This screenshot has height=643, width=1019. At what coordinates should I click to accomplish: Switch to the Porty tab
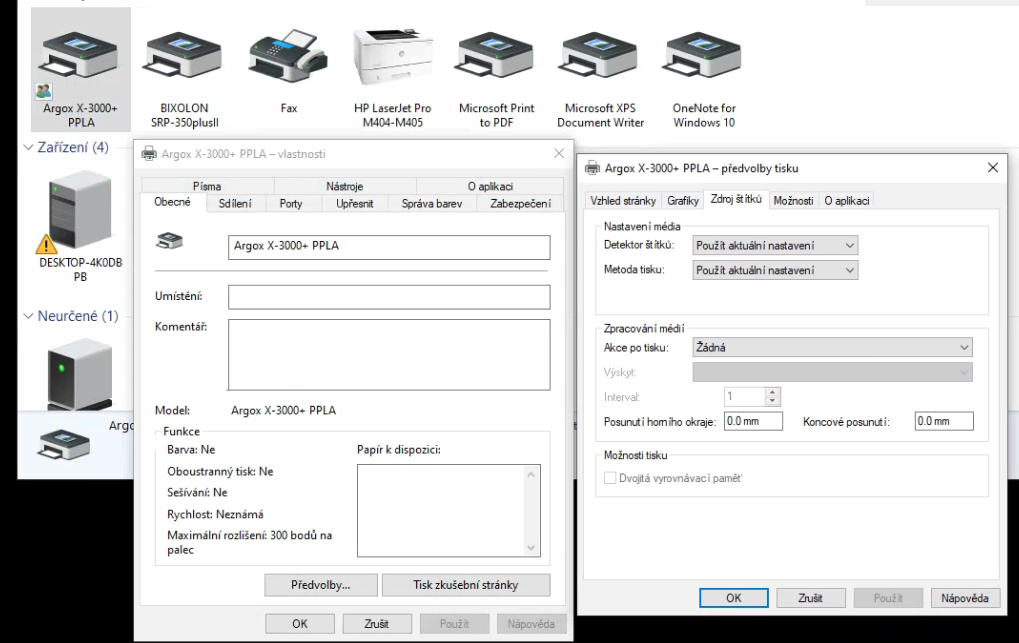[291, 204]
